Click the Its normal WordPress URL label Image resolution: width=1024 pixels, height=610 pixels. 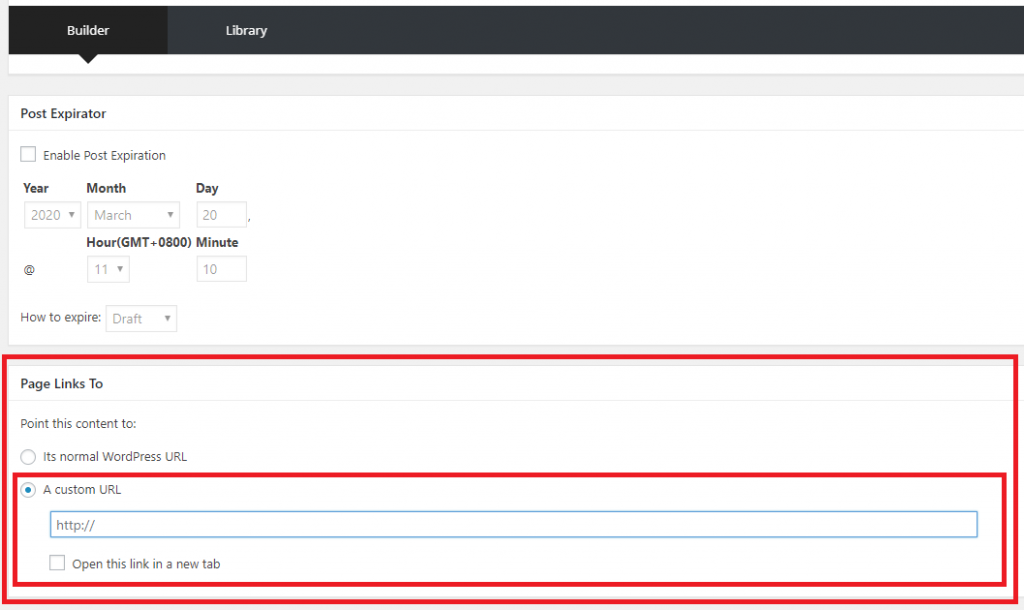pyautogui.click(x=115, y=457)
